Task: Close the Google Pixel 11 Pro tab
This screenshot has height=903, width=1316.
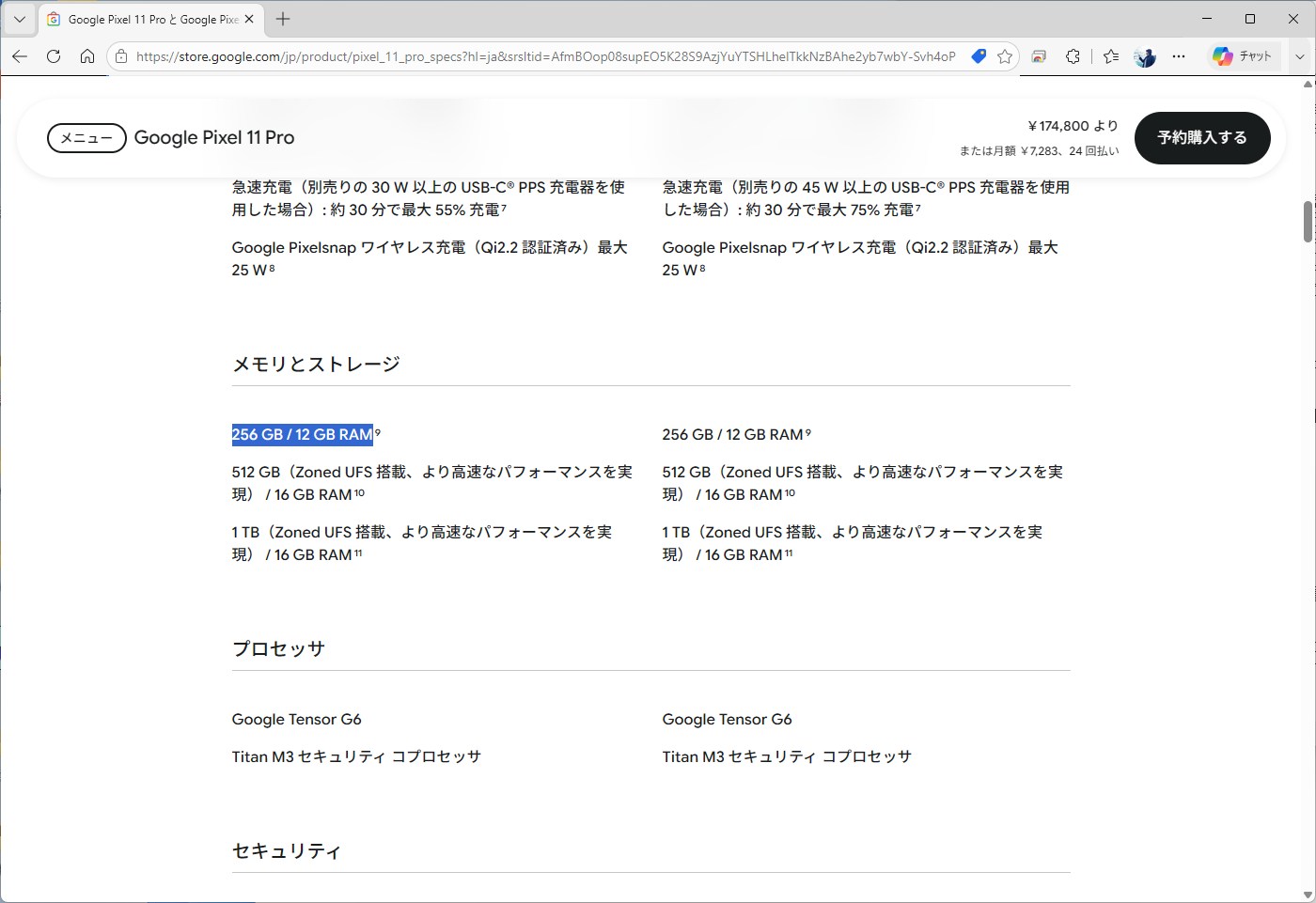Action: pos(249,19)
